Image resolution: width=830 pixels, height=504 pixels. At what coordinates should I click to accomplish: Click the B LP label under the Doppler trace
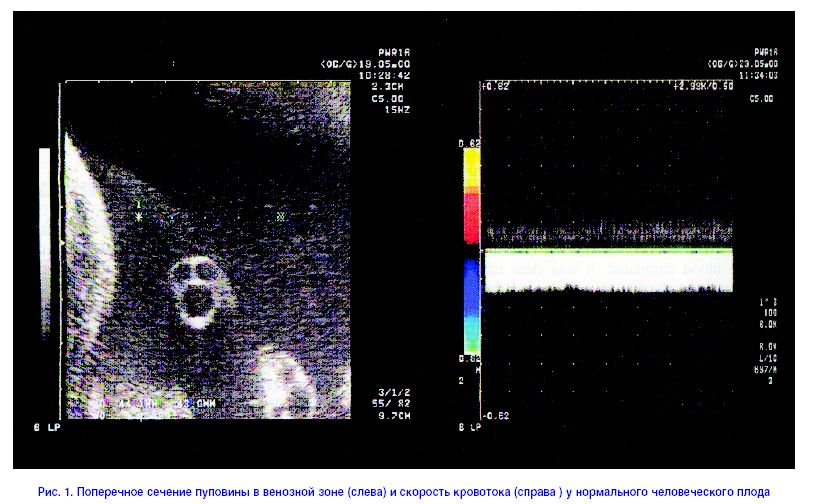[469, 427]
